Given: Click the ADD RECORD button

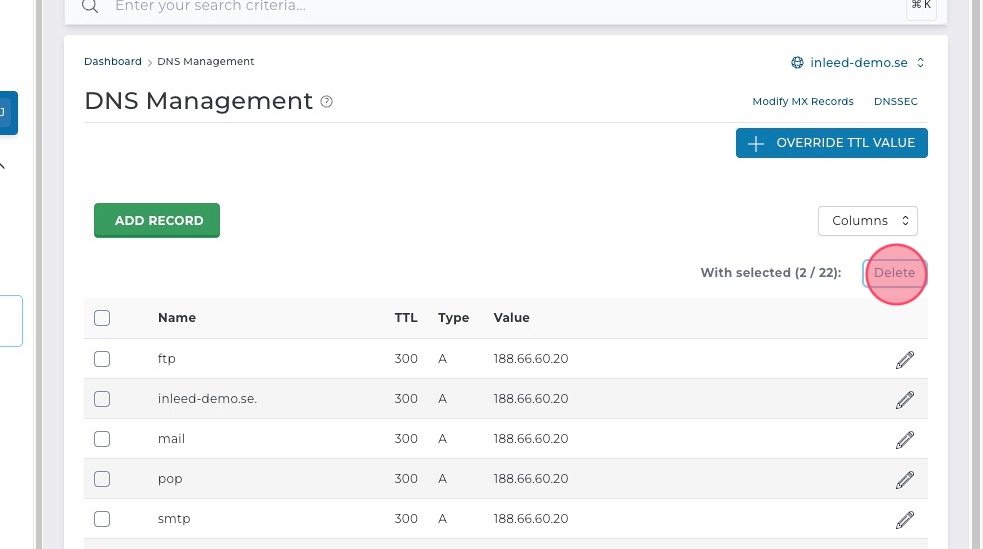Looking at the screenshot, I should 157,221.
